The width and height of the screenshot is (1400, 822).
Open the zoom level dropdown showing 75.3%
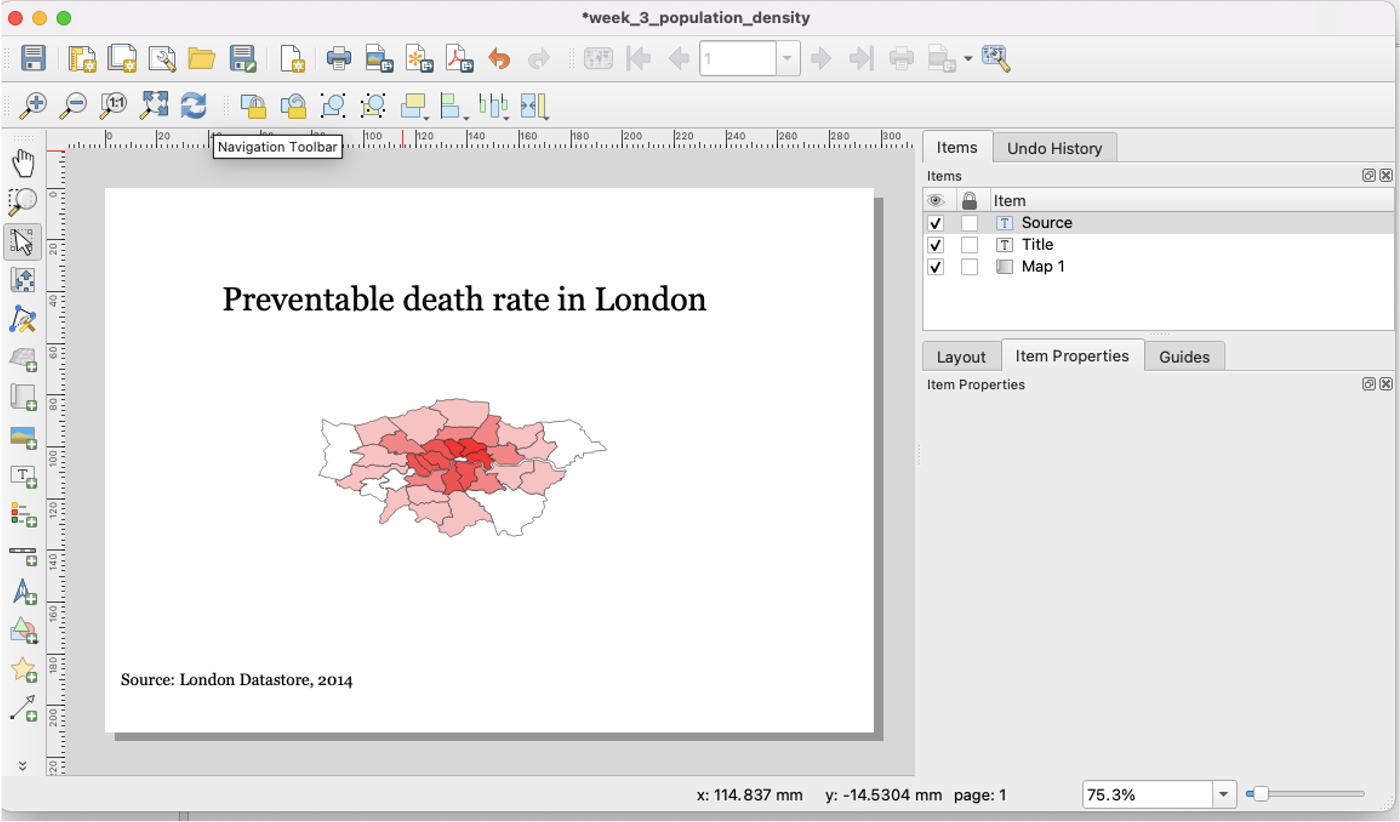pyautogui.click(x=1222, y=794)
